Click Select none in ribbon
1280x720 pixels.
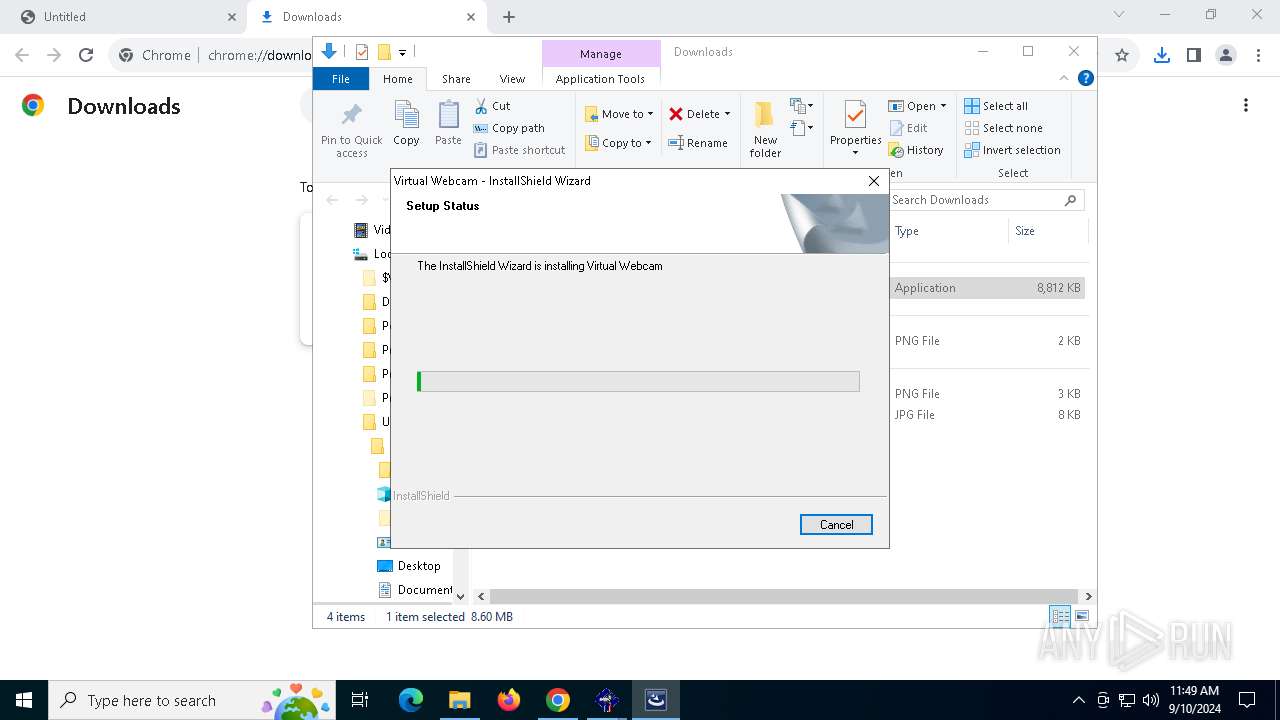(1003, 128)
